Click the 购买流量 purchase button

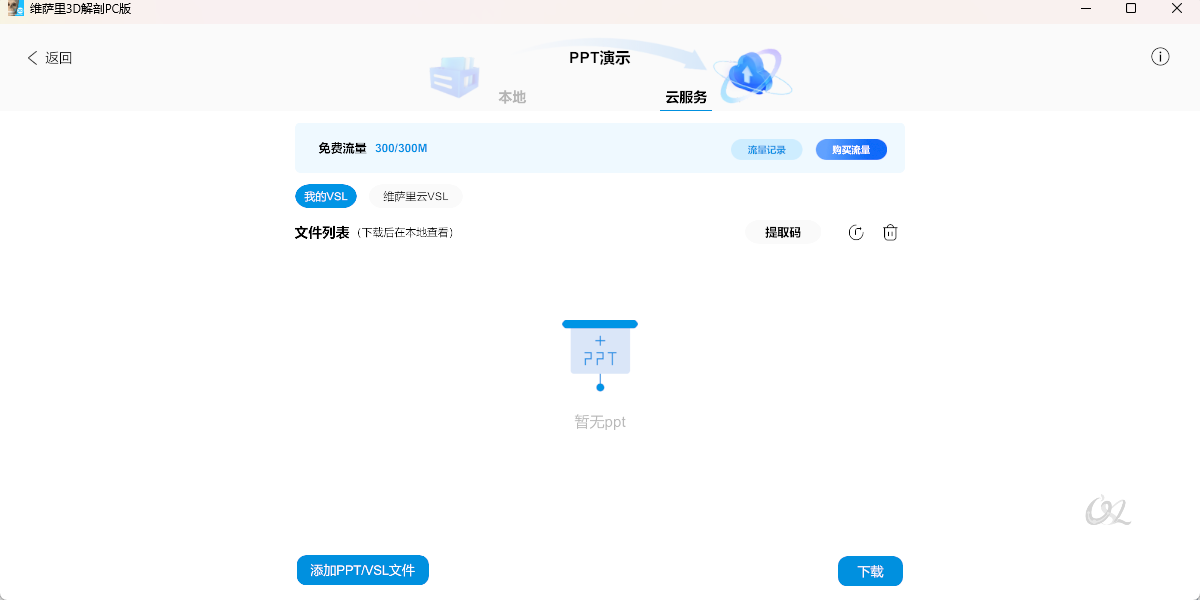(x=851, y=149)
